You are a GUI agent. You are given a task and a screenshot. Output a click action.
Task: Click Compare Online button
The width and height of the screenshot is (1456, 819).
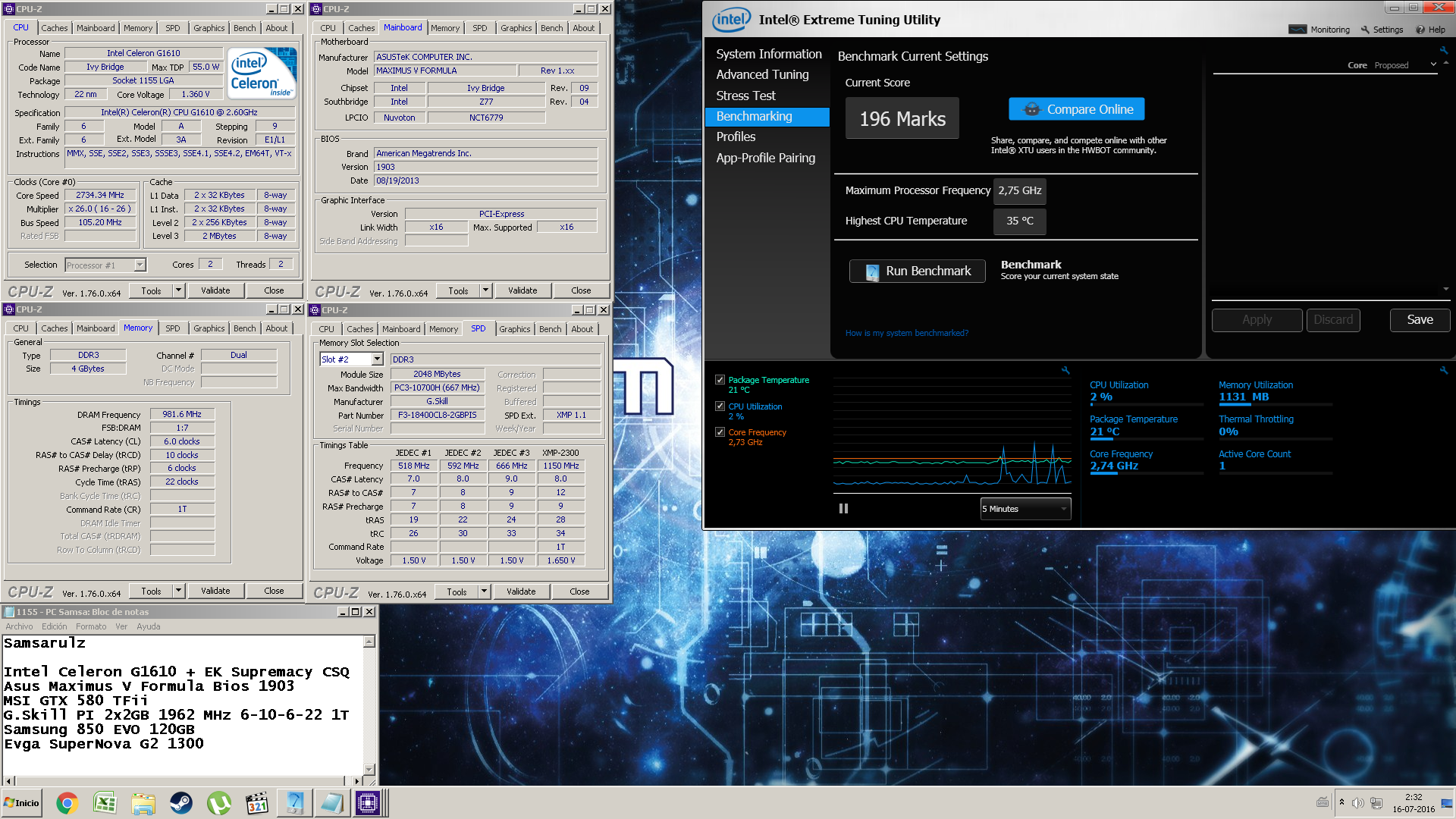tap(1076, 109)
